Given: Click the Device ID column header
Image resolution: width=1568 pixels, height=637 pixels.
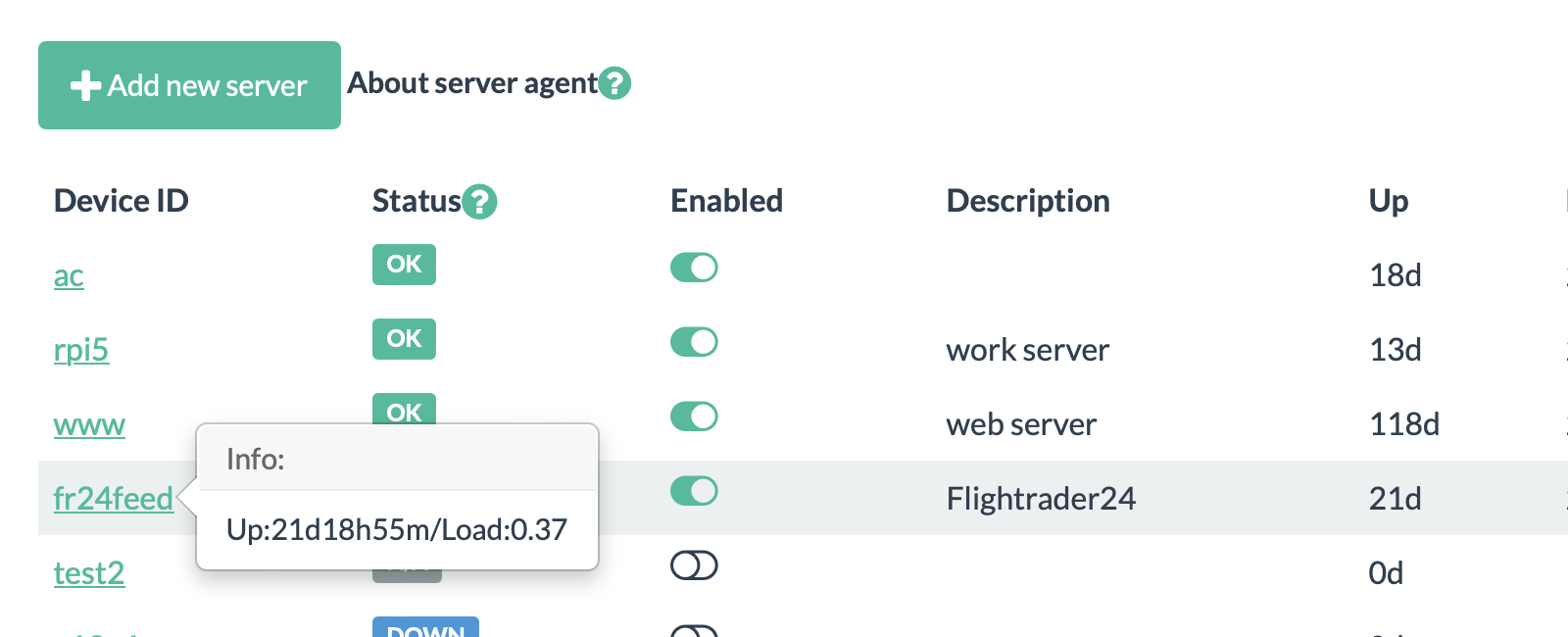Looking at the screenshot, I should (121, 201).
